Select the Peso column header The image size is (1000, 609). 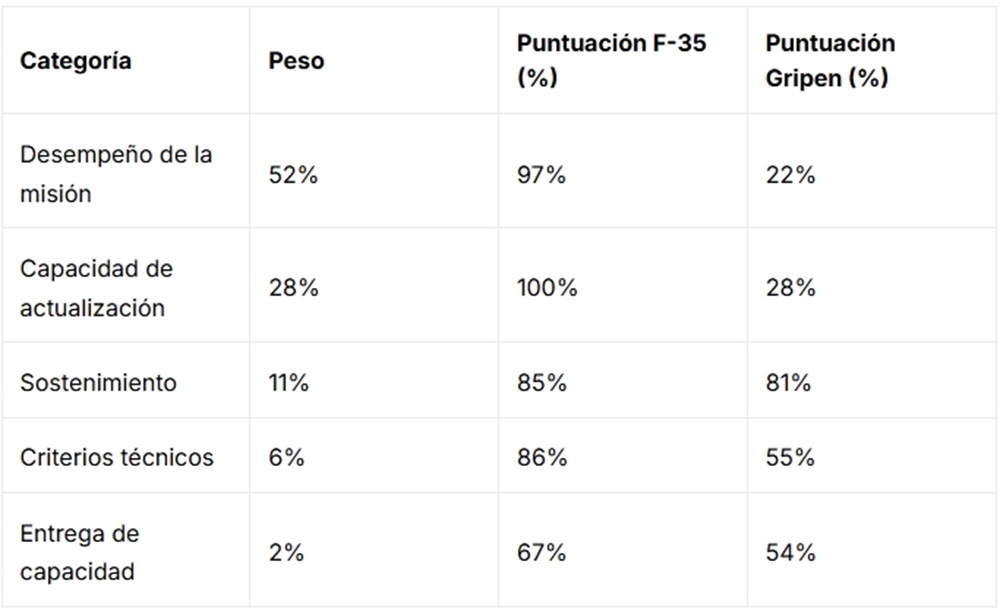[x=296, y=61]
